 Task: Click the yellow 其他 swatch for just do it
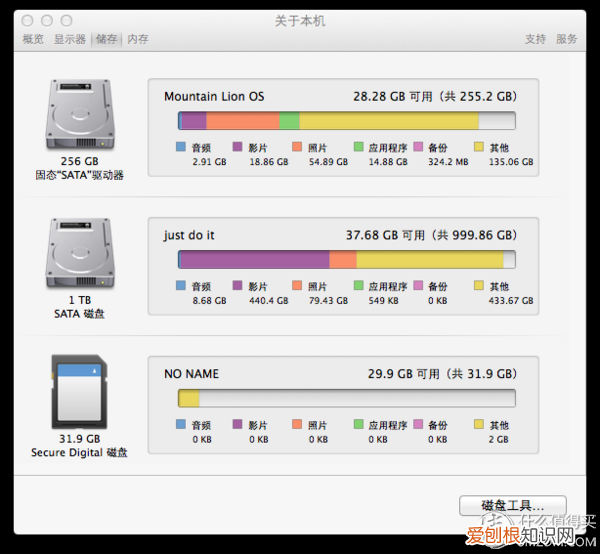tap(479, 285)
